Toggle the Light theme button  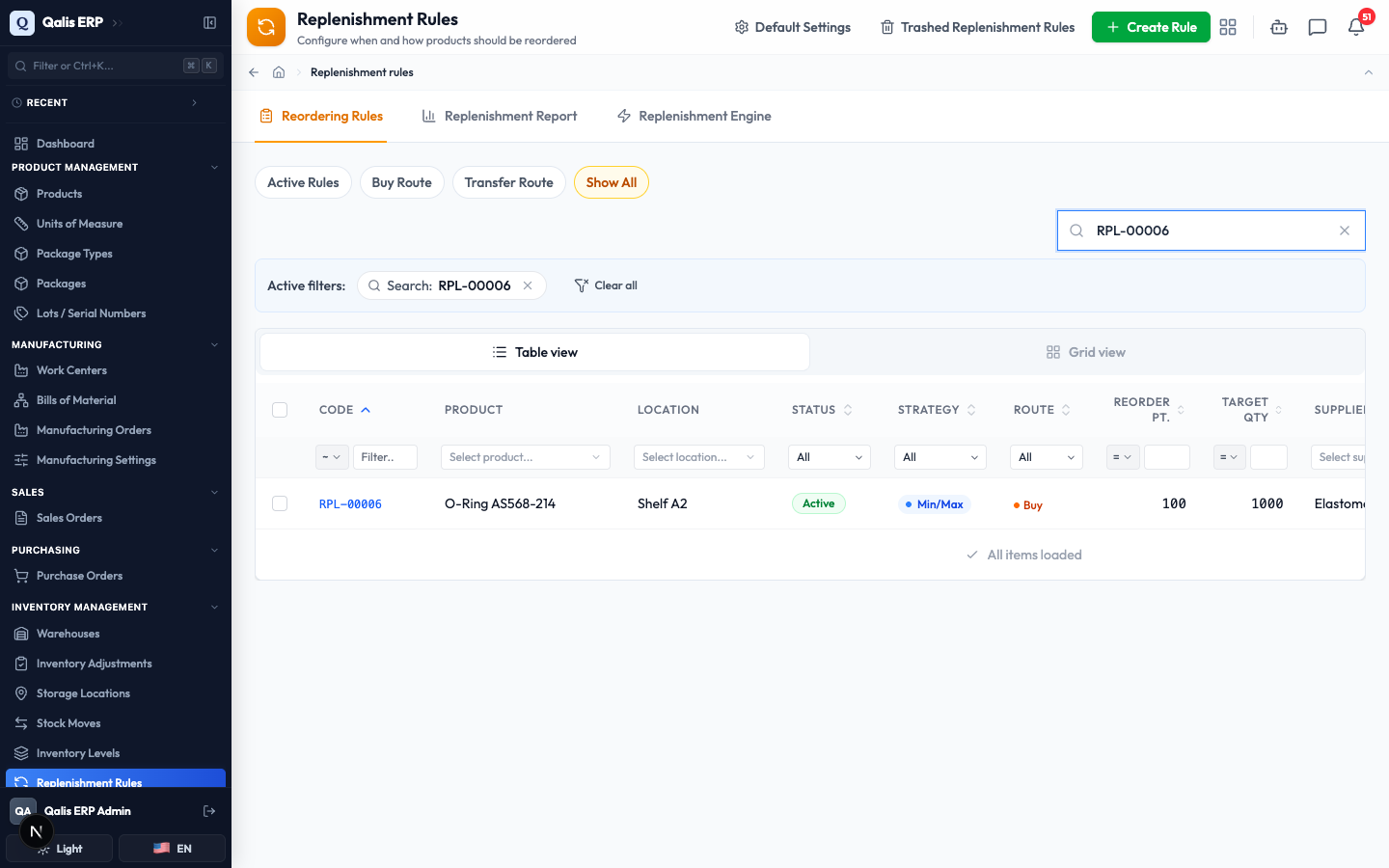pyautogui.click(x=60, y=849)
